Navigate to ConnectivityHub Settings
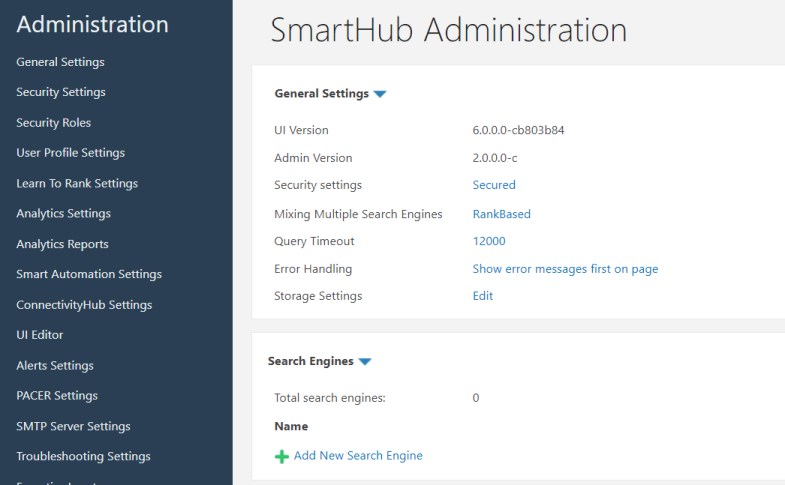 [84, 305]
